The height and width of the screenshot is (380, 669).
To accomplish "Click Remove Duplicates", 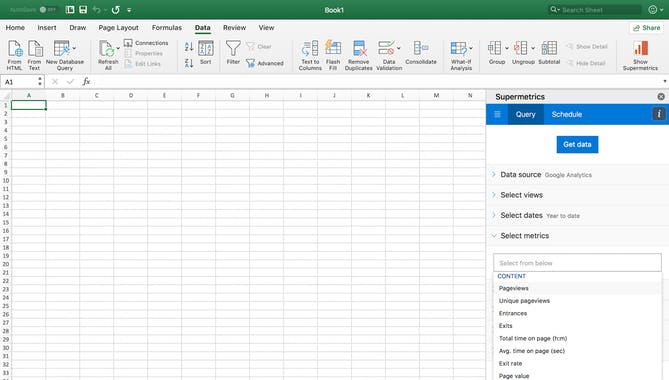I will pyautogui.click(x=359, y=55).
